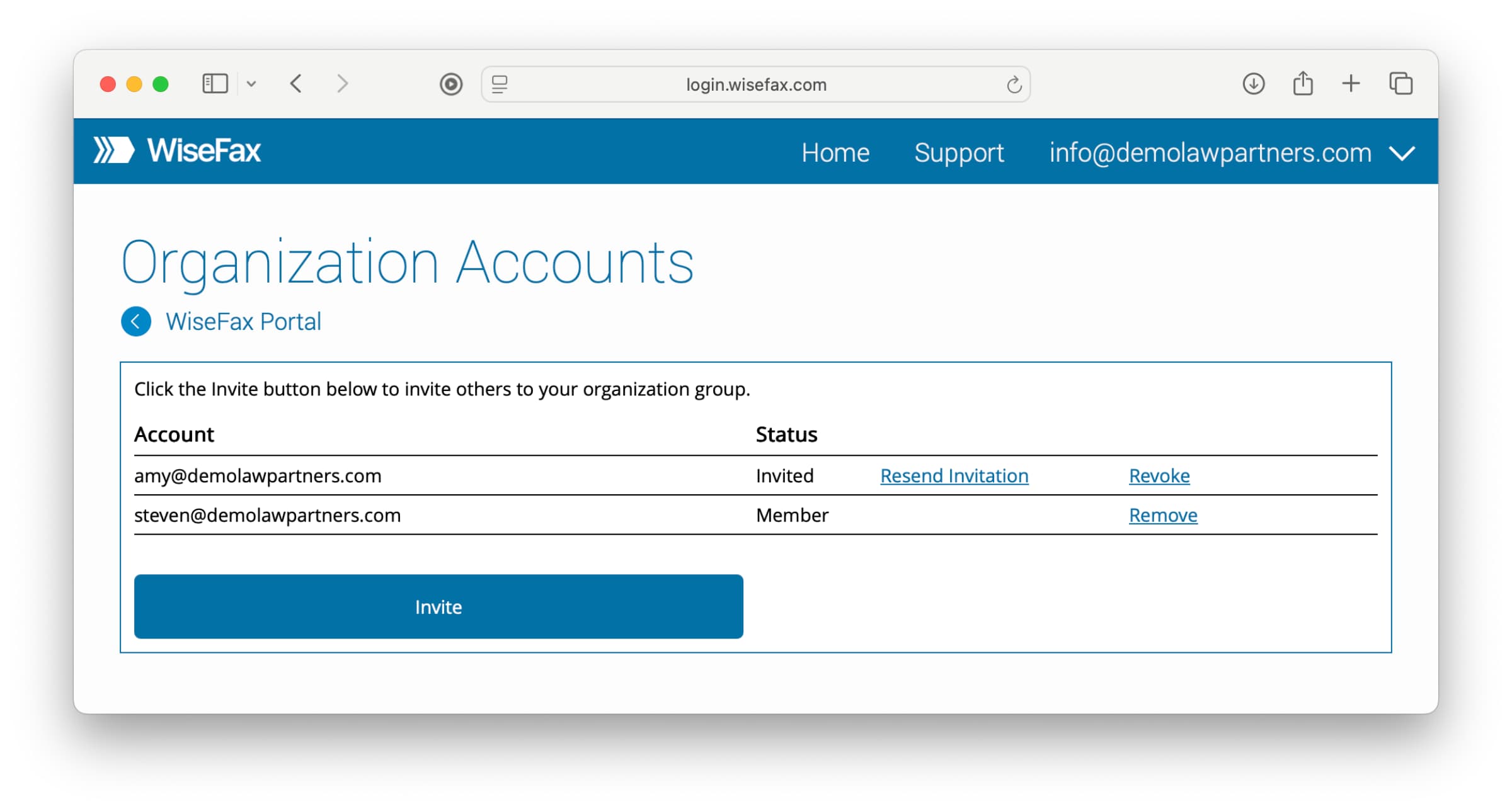Screen dimensions: 1512x811
Task: Click the Invited status text
Action: (784, 476)
